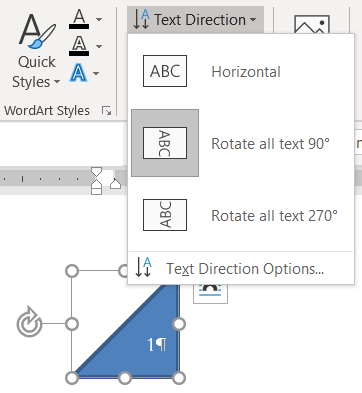The height and width of the screenshot is (393, 362).
Task: Choose Rotate all text 90° option
Action: coord(242,143)
